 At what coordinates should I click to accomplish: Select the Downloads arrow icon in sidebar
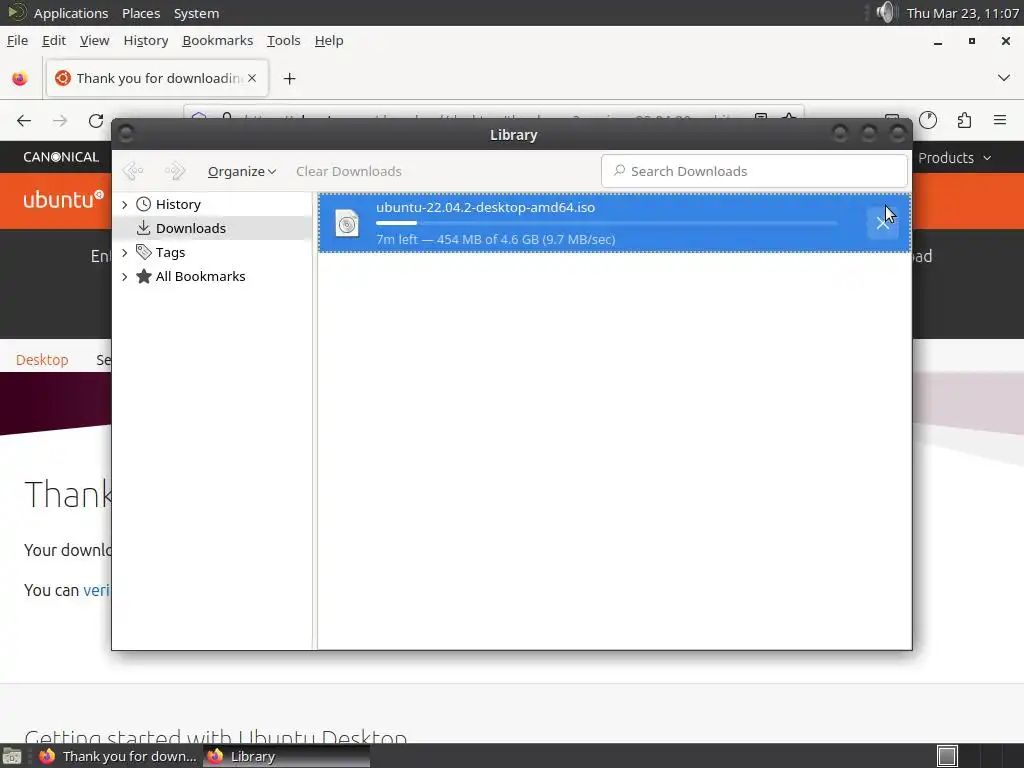point(144,228)
